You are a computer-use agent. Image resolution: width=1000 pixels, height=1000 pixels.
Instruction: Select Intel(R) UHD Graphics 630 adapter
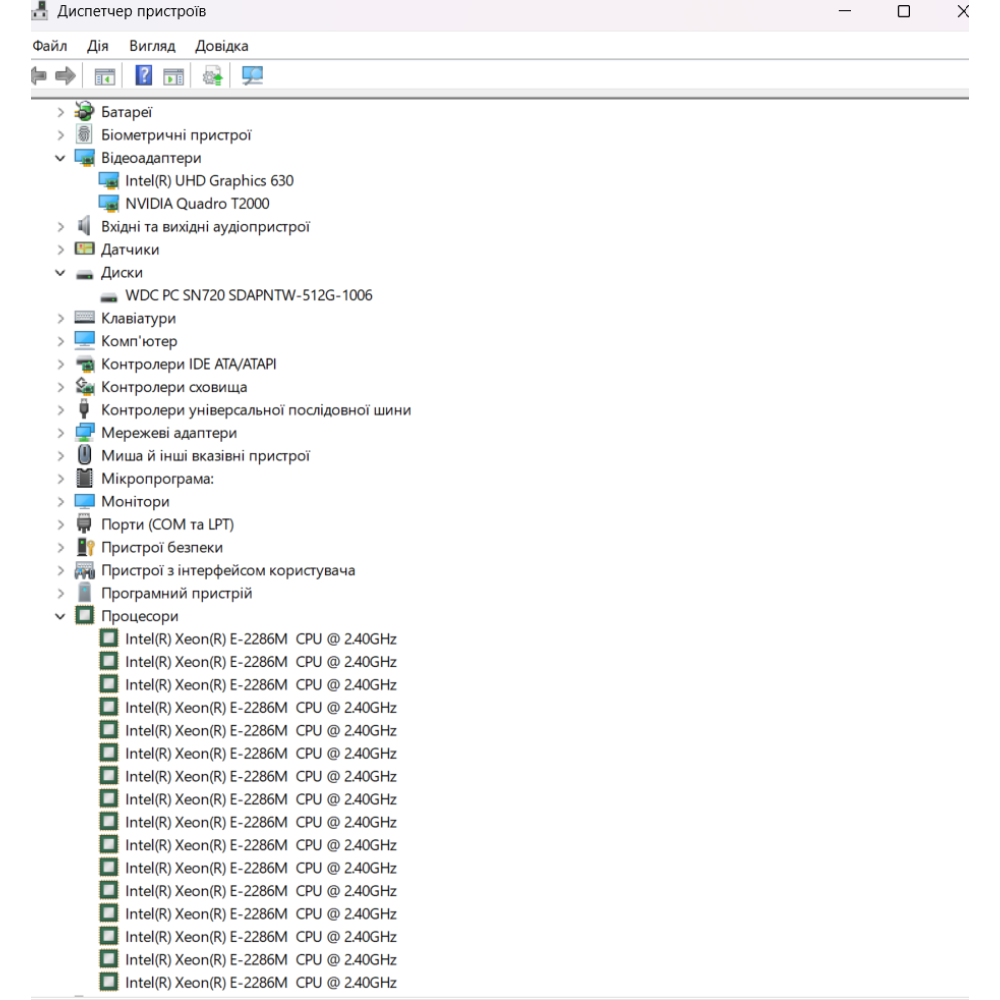(x=209, y=181)
